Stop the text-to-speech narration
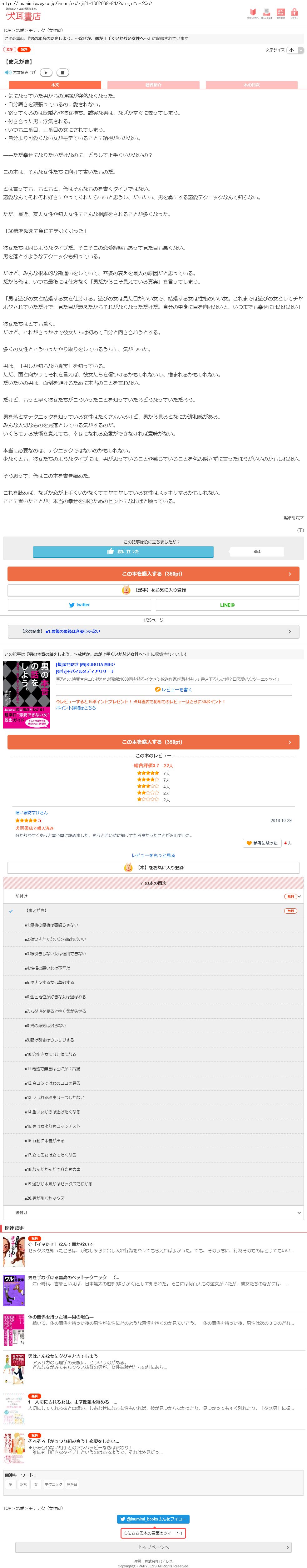 coord(62,73)
